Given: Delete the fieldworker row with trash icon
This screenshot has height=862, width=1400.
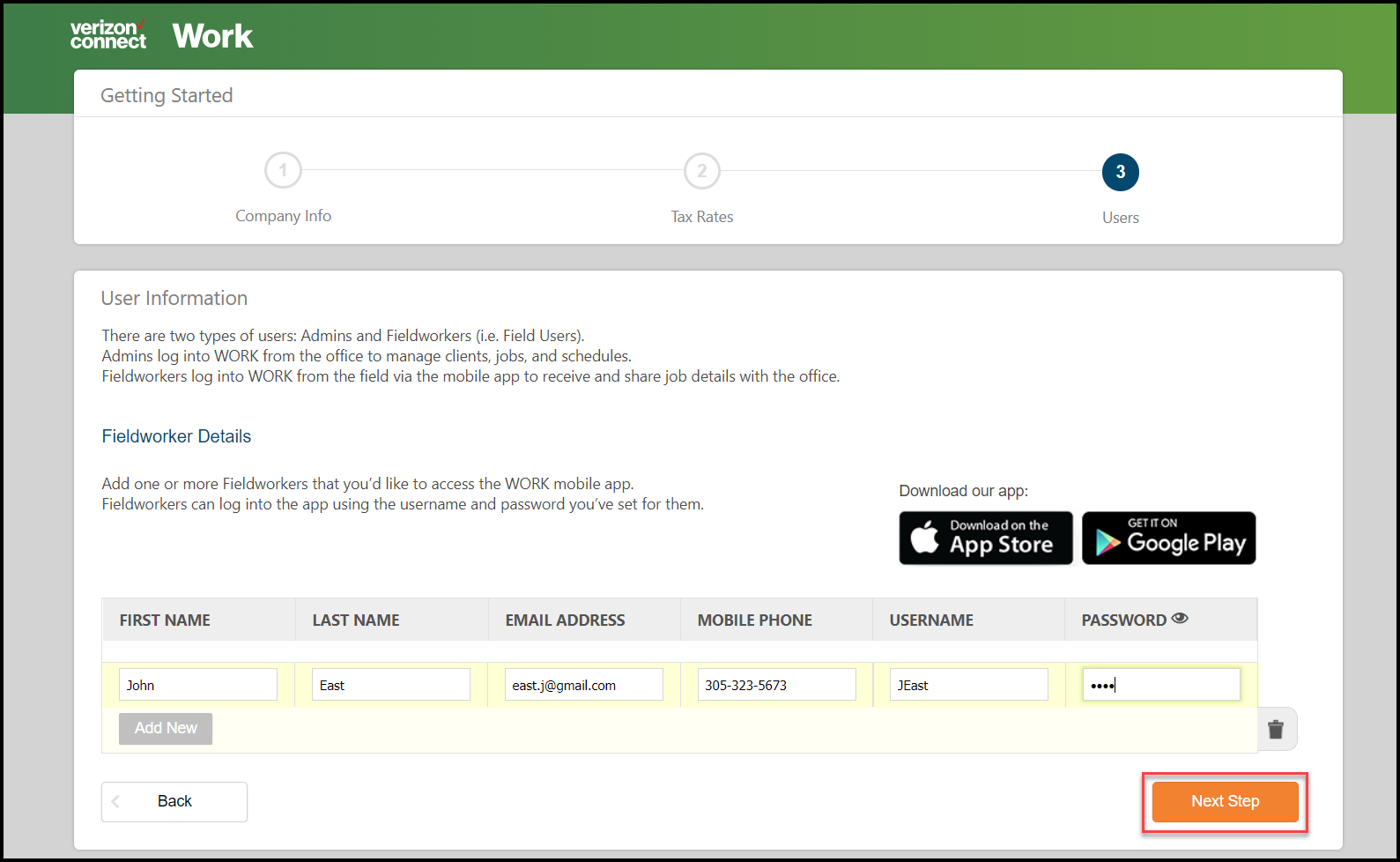Looking at the screenshot, I should point(1276,729).
